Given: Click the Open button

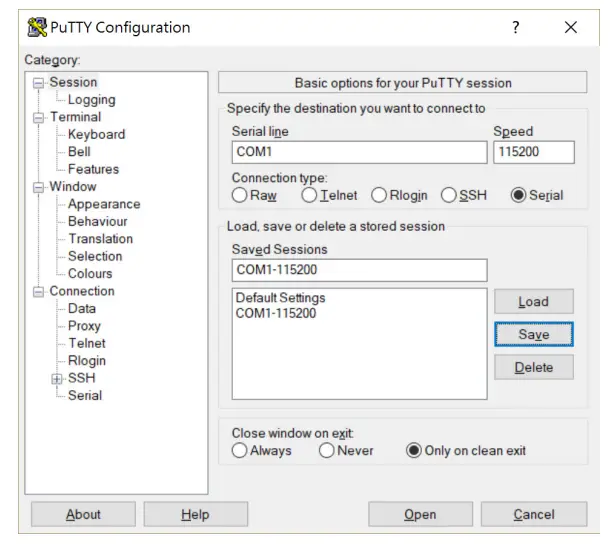Looking at the screenshot, I should pyautogui.click(x=420, y=514).
